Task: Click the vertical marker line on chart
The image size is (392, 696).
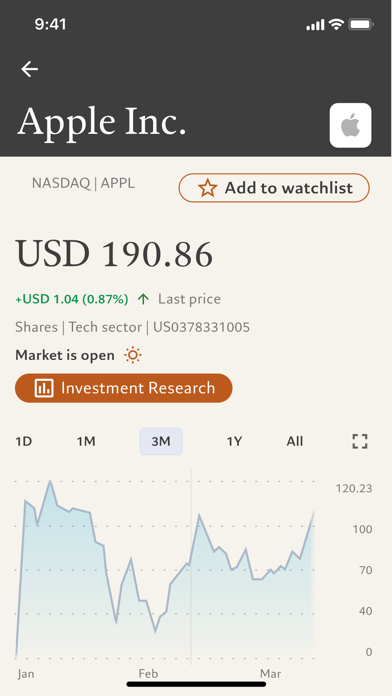Action: (191, 566)
